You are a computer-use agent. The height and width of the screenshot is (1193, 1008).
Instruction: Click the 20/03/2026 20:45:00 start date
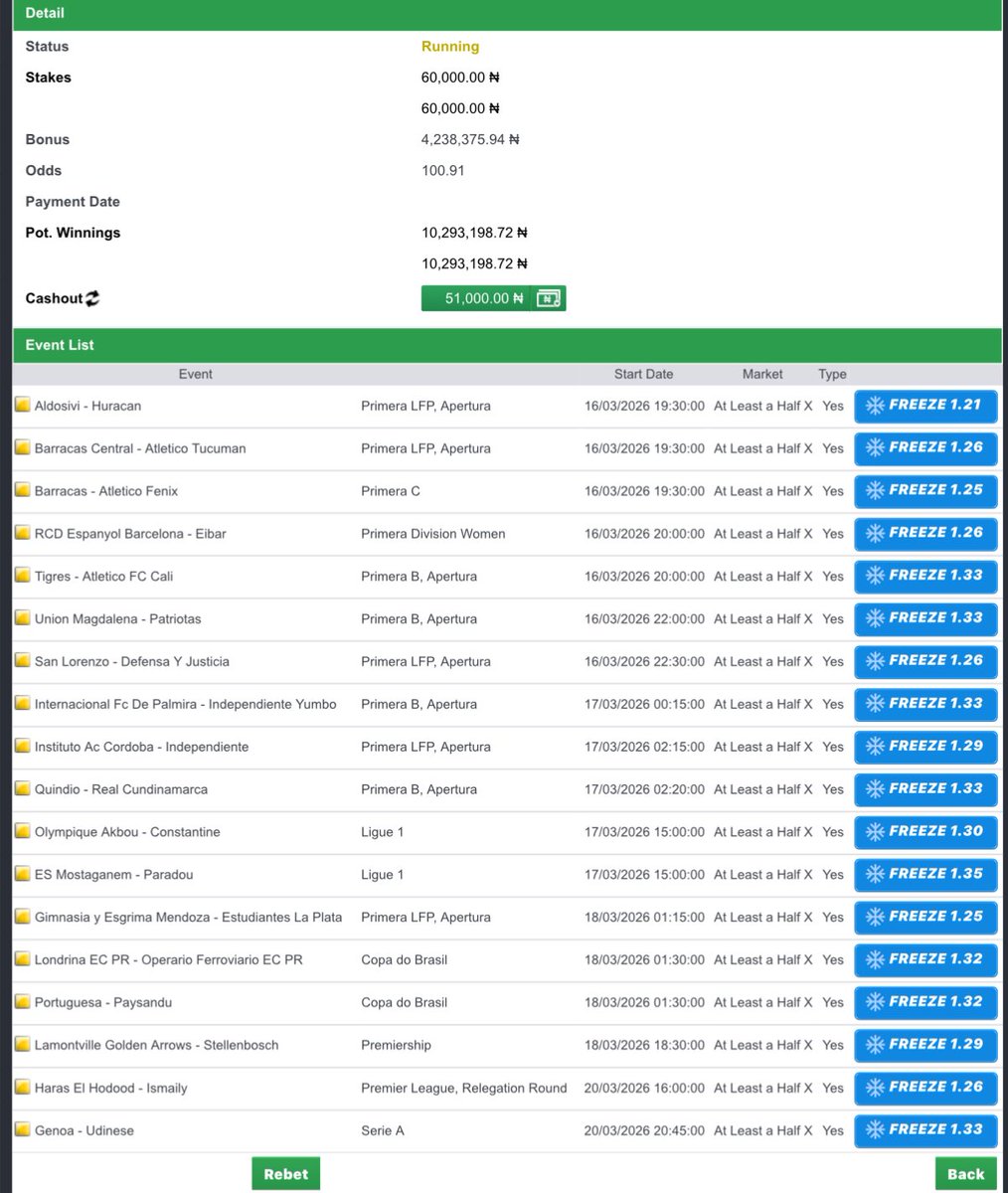click(x=644, y=1130)
